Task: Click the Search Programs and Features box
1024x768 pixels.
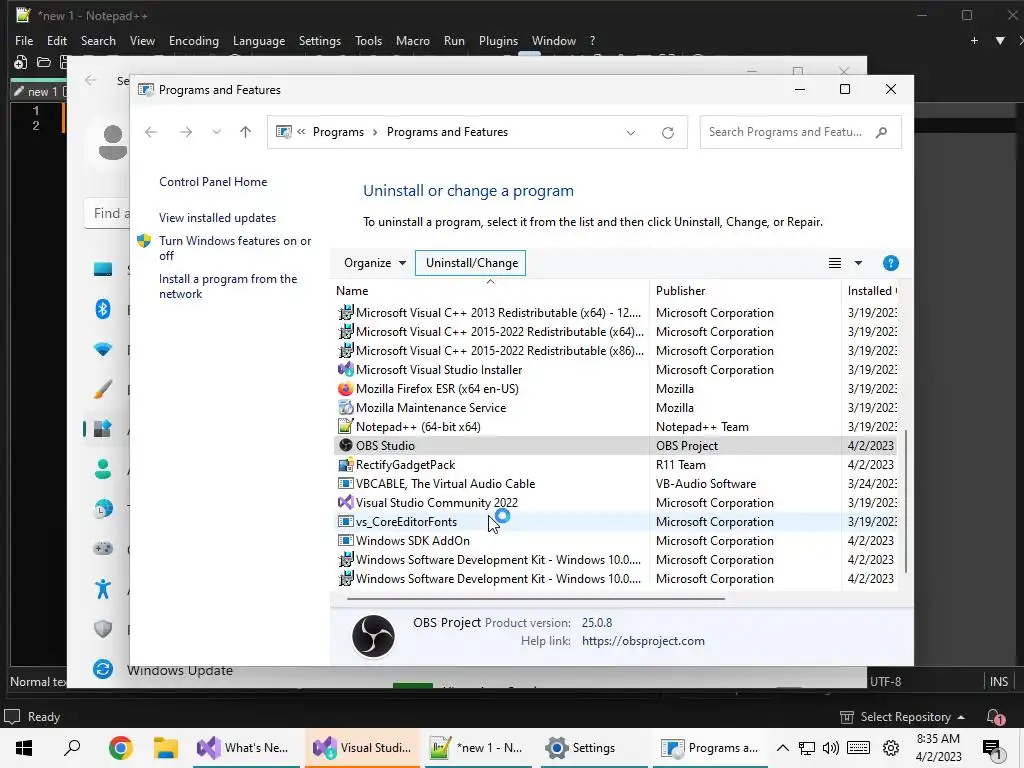Action: [x=800, y=132]
